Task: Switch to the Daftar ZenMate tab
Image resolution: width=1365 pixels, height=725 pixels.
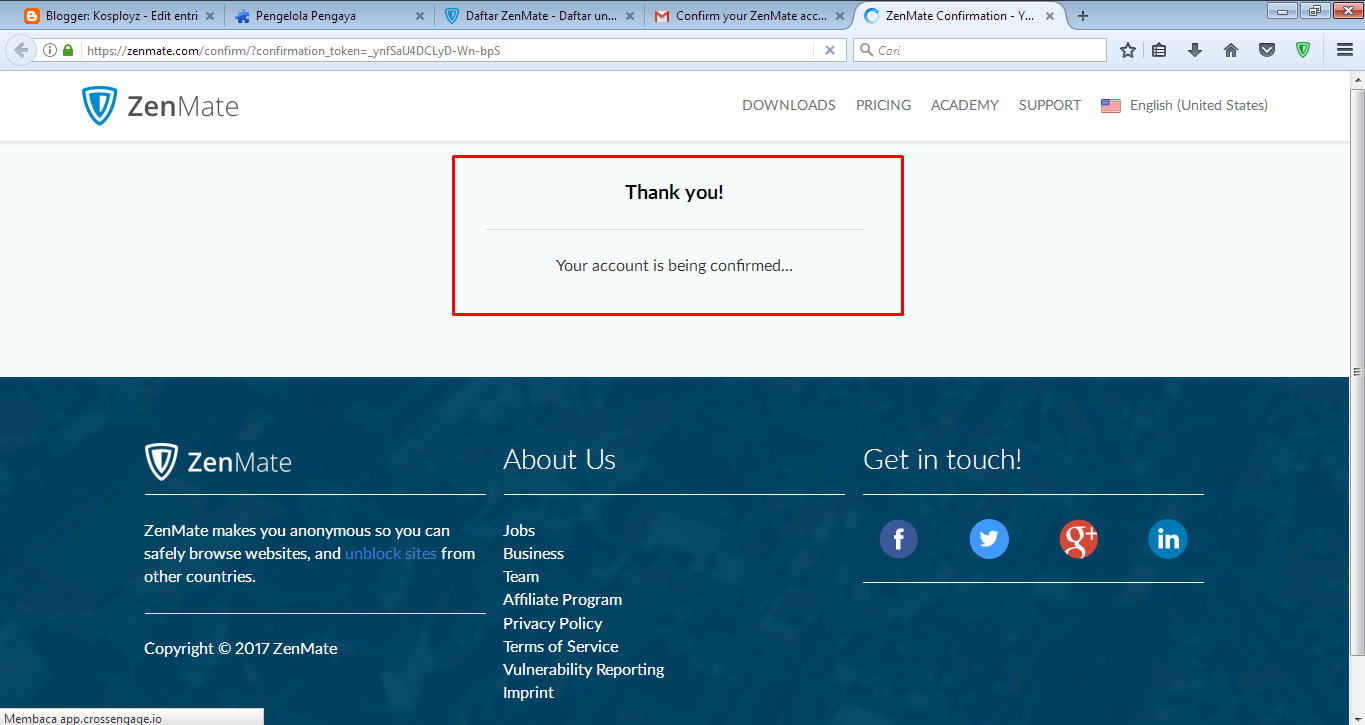Action: point(537,16)
